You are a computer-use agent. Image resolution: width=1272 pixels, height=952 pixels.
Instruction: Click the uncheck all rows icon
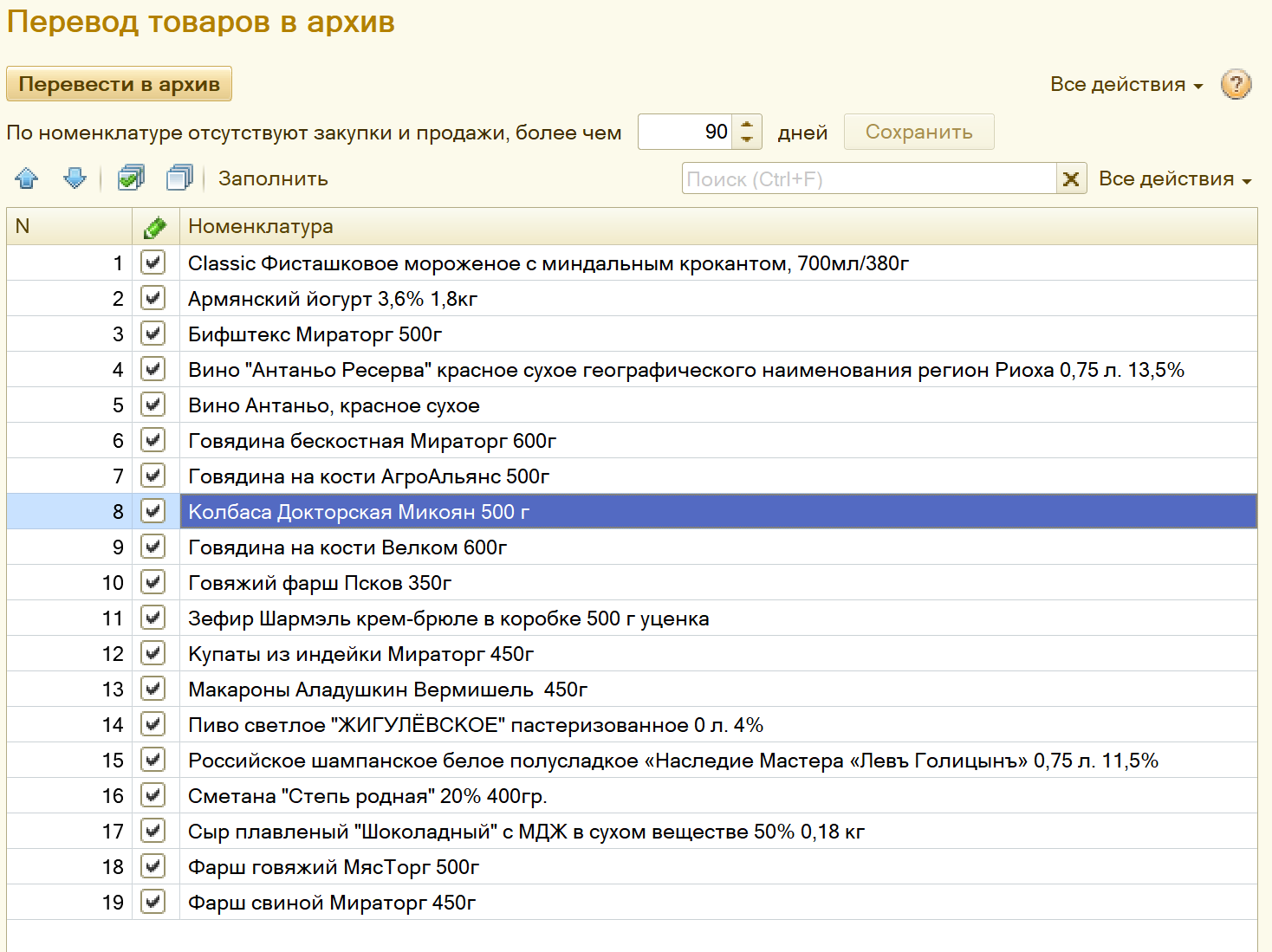(179, 178)
